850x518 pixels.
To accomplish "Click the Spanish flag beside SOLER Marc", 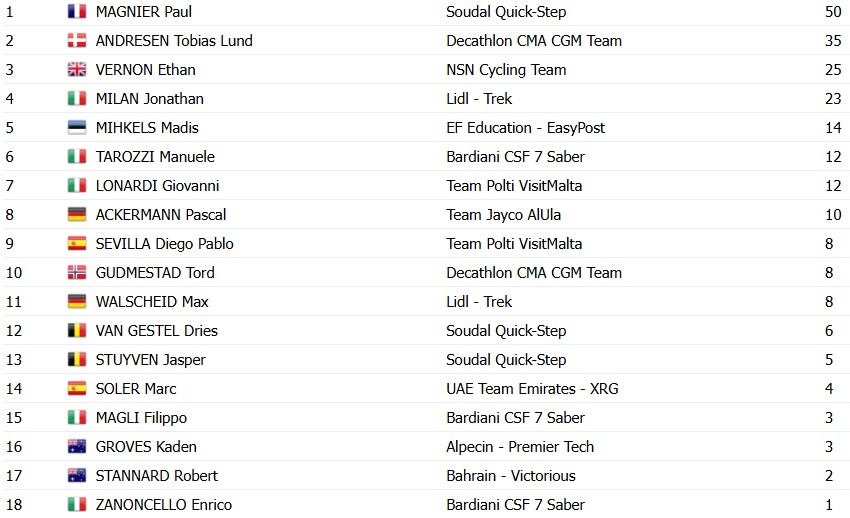I will pyautogui.click(x=76, y=388).
